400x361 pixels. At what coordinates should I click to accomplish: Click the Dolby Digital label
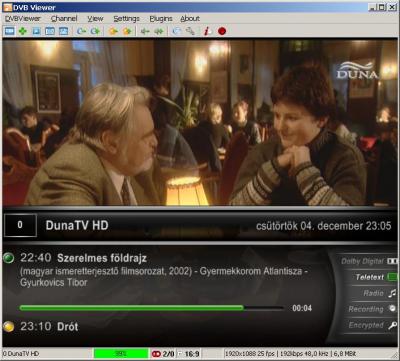[363, 261]
